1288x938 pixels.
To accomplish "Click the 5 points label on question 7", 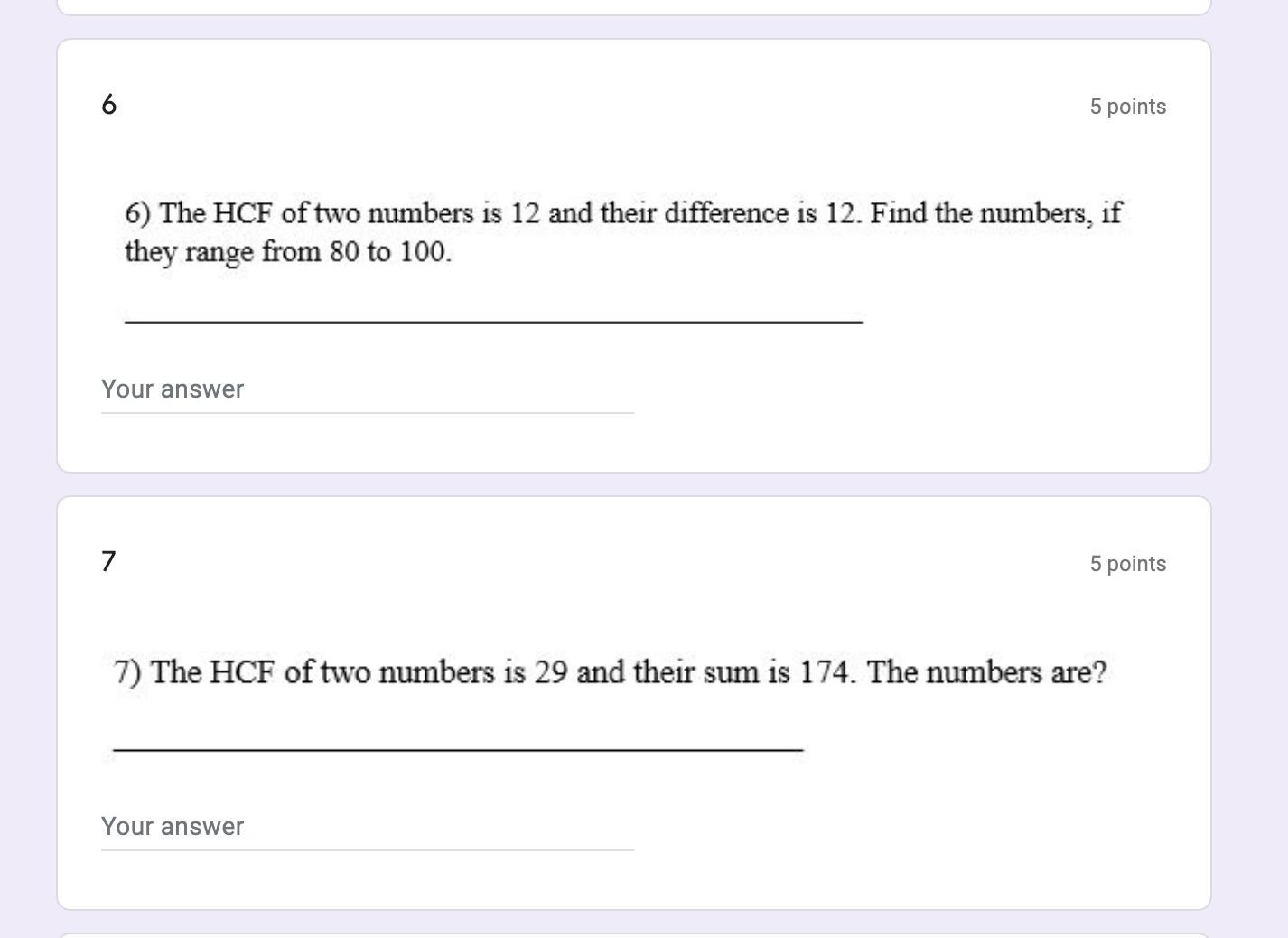I will pyautogui.click(x=1127, y=564).
